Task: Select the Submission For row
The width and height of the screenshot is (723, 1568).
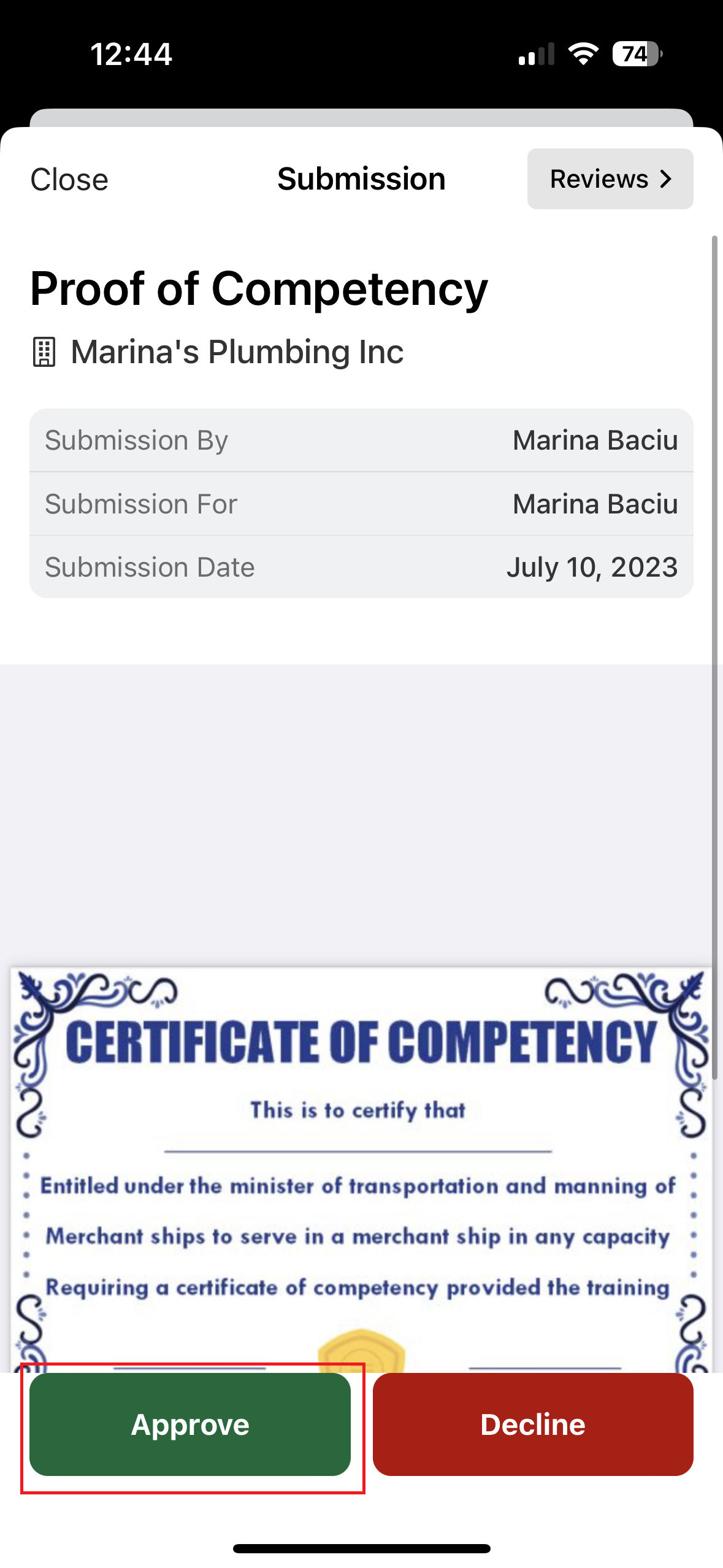Action: [361, 504]
